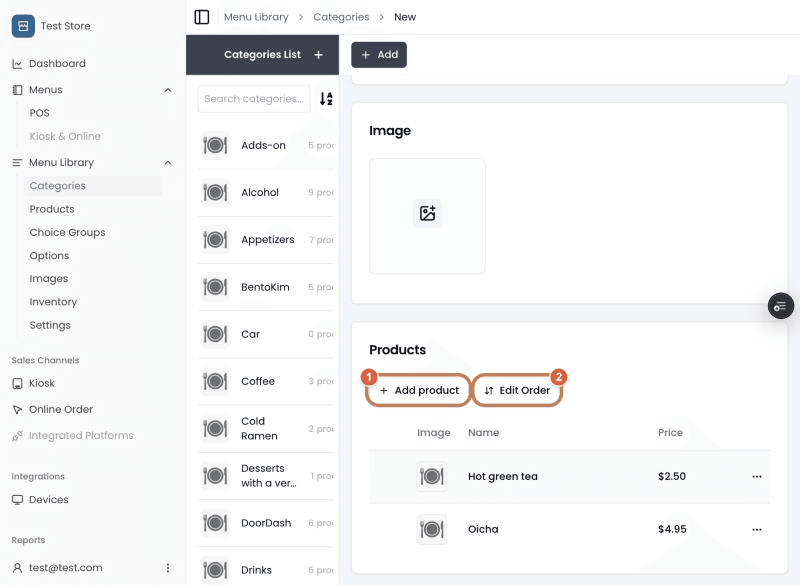The width and height of the screenshot is (800, 585).
Task: Open the Dashboard page
Action: (57, 64)
